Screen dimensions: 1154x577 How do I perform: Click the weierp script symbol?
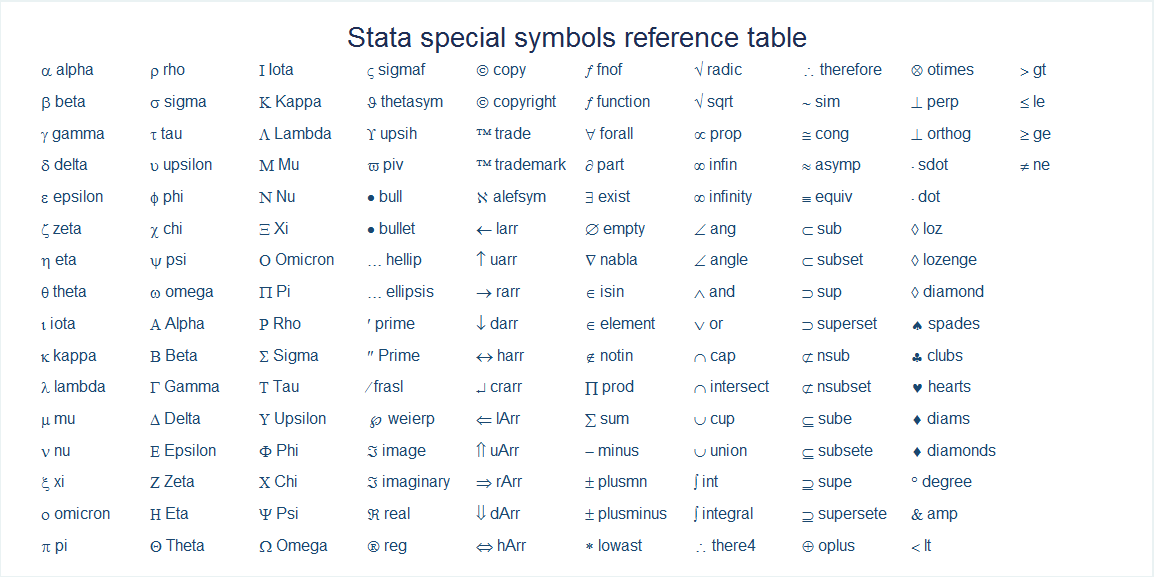374,421
